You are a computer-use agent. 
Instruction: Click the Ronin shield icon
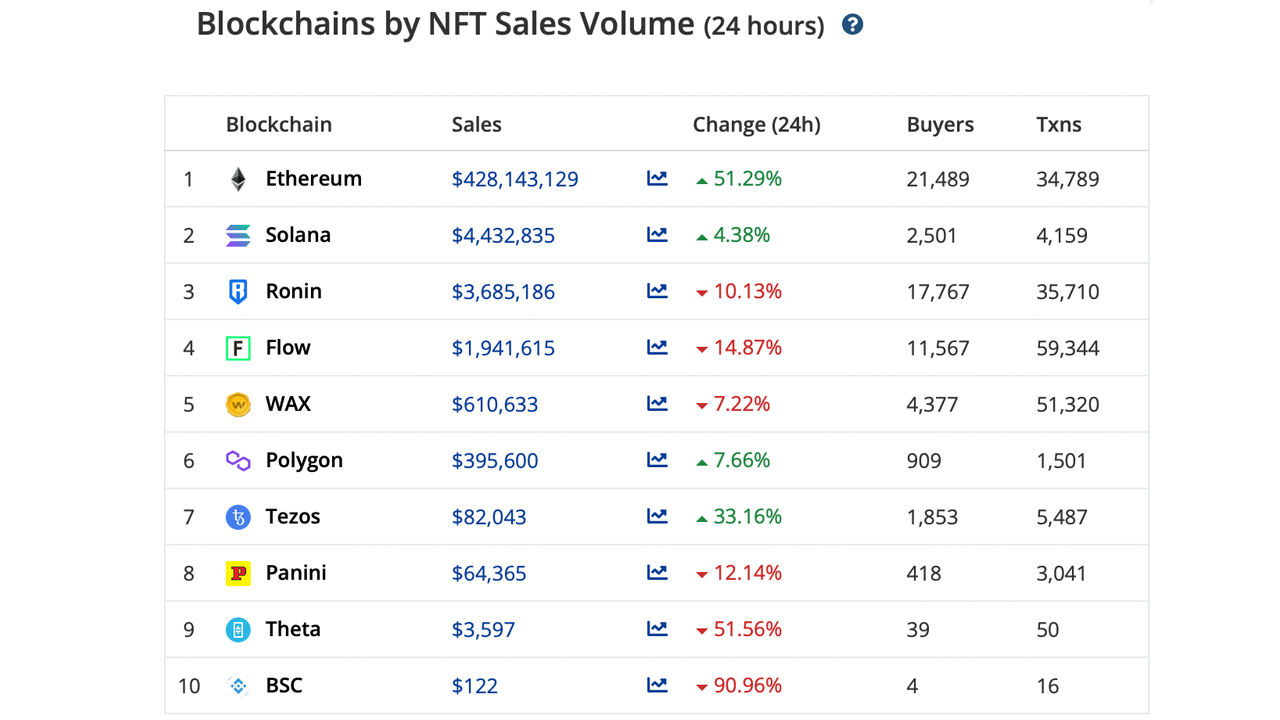coord(238,291)
